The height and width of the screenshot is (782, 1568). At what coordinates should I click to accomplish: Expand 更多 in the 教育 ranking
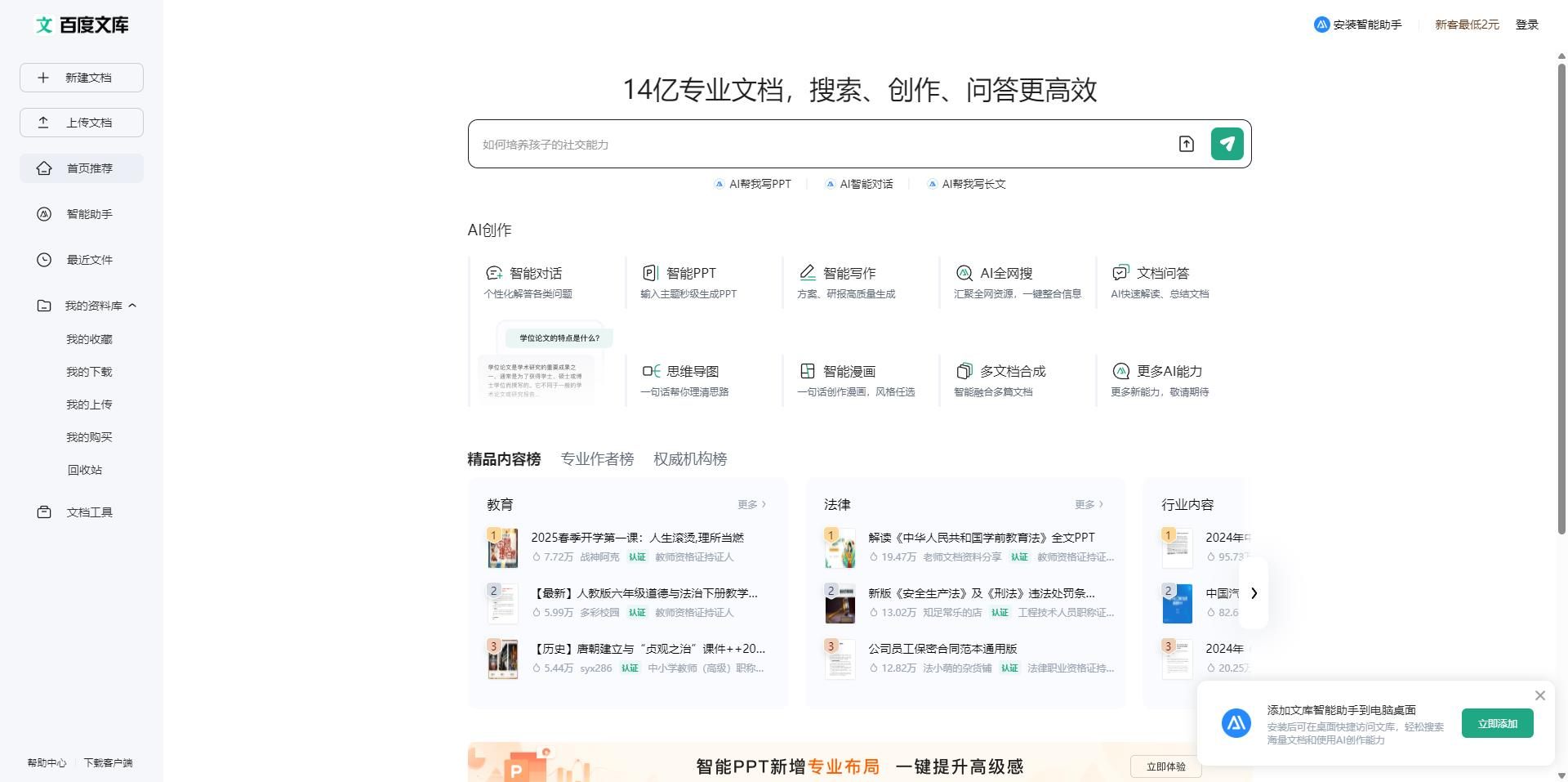tap(751, 505)
